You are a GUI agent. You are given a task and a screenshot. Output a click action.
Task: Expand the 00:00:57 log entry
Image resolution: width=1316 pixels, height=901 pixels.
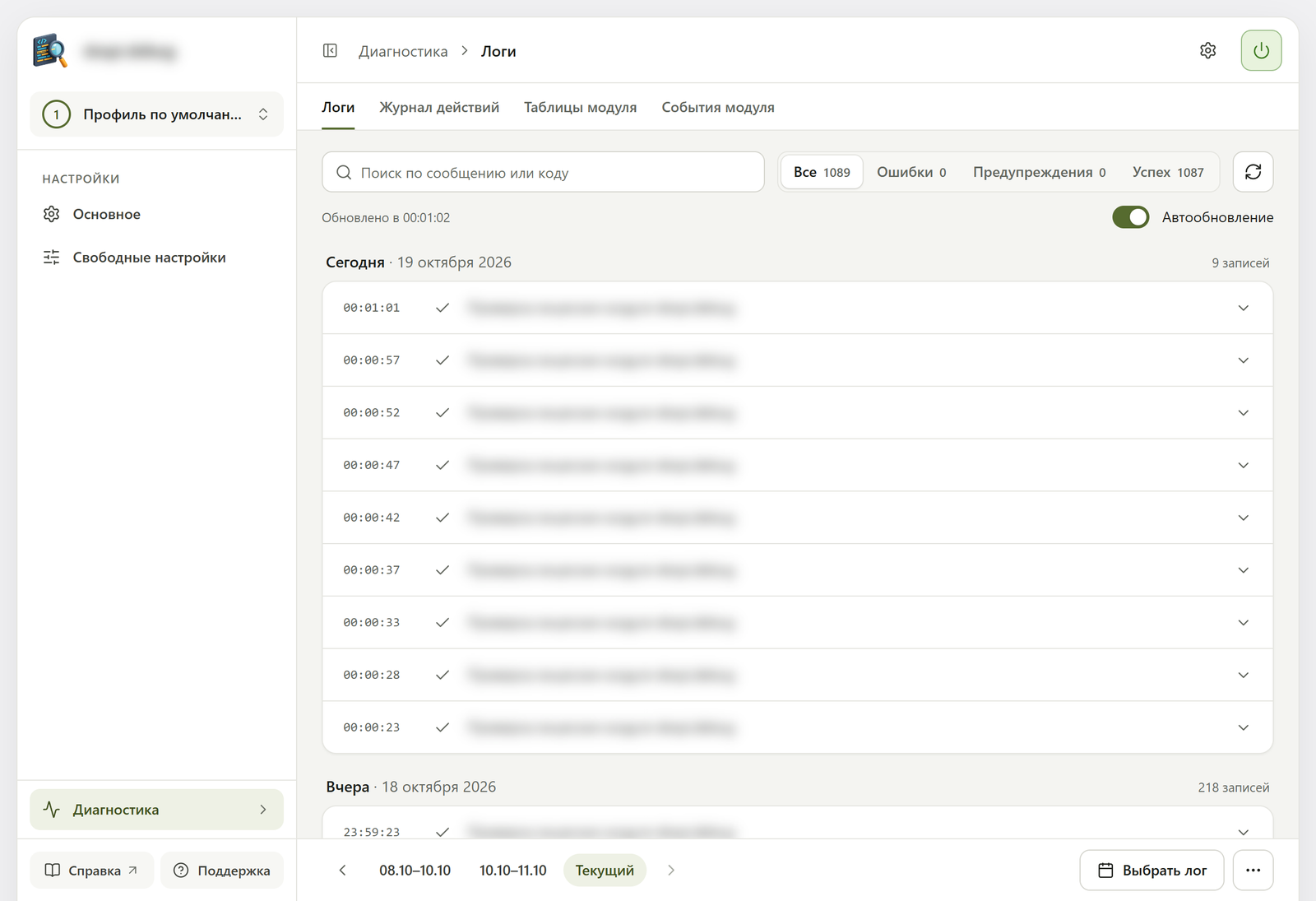tap(1244, 360)
